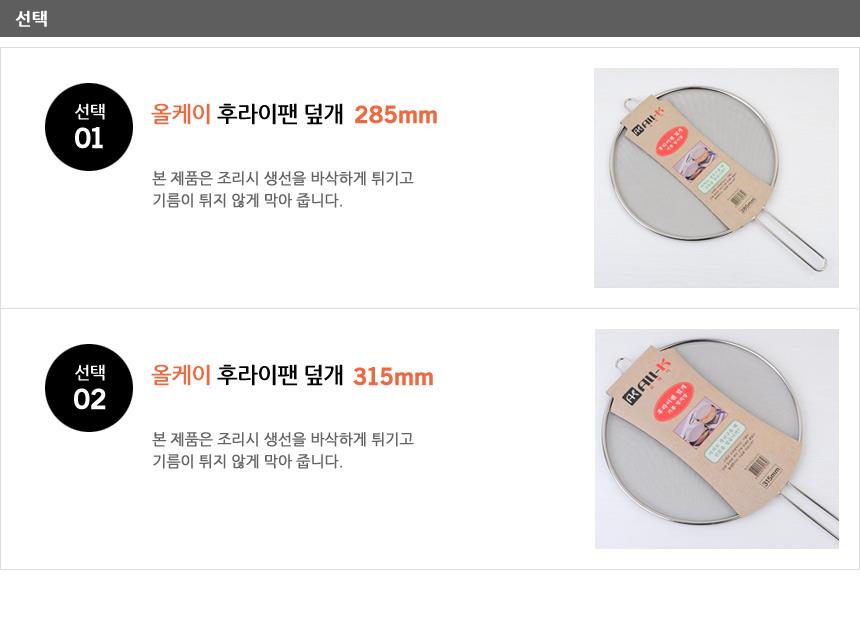Click the orange 올케이 text in option 02

181,375
